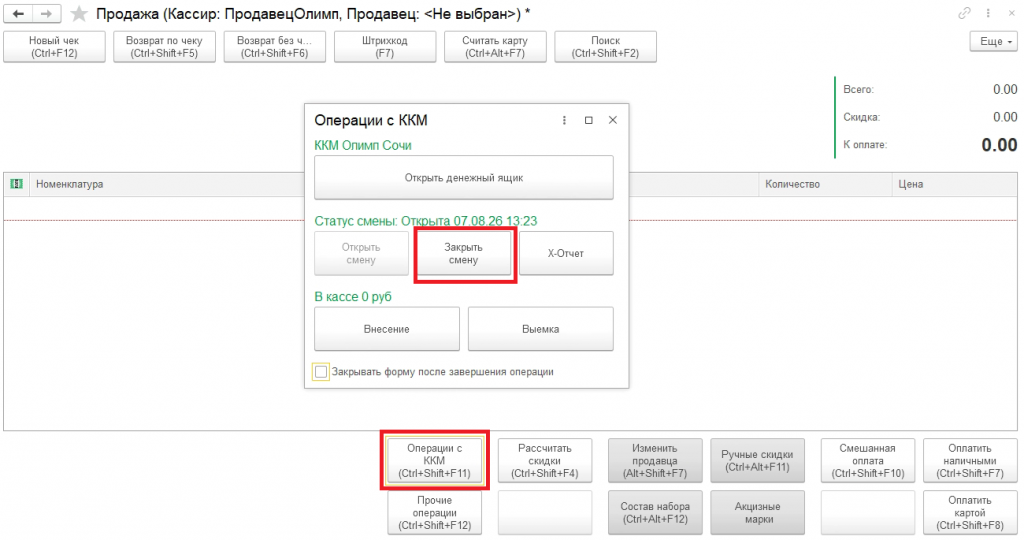Viewport: 1024px width, 540px height.
Task: Close the Операции с ККМ dialog
Action: click(613, 120)
